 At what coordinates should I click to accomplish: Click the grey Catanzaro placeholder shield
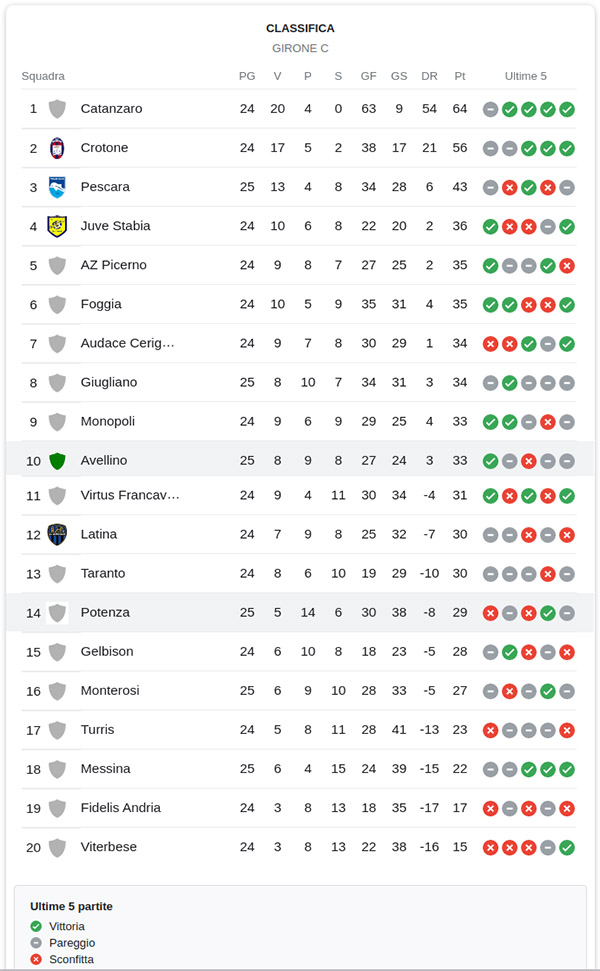57,109
